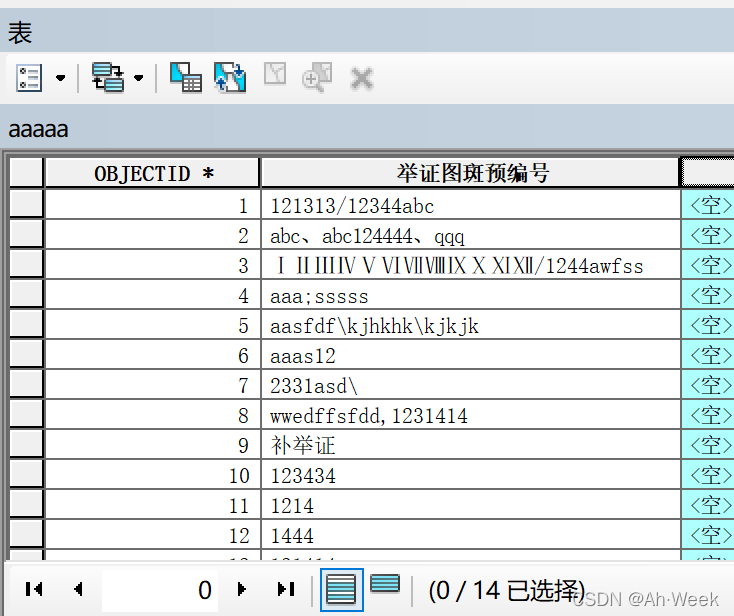Select the row header of row 11
This screenshot has width=734, height=616.
26,503
